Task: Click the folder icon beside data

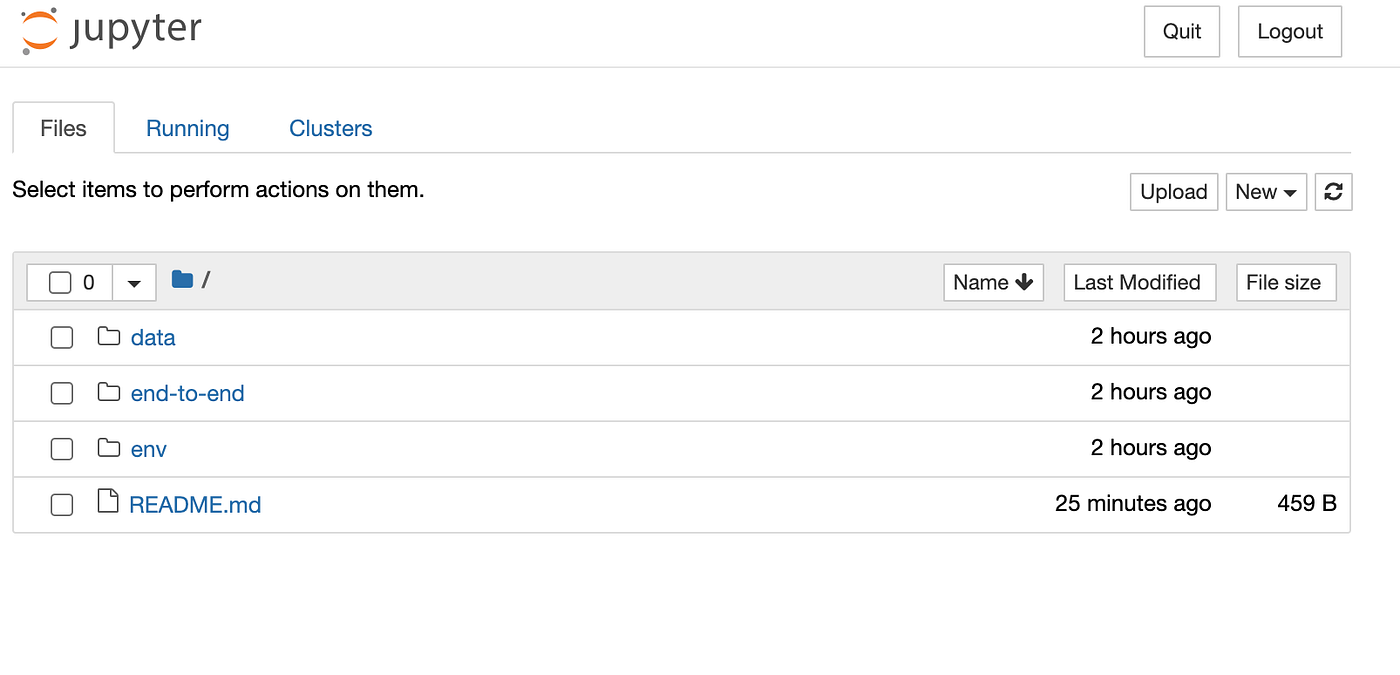Action: (x=108, y=337)
